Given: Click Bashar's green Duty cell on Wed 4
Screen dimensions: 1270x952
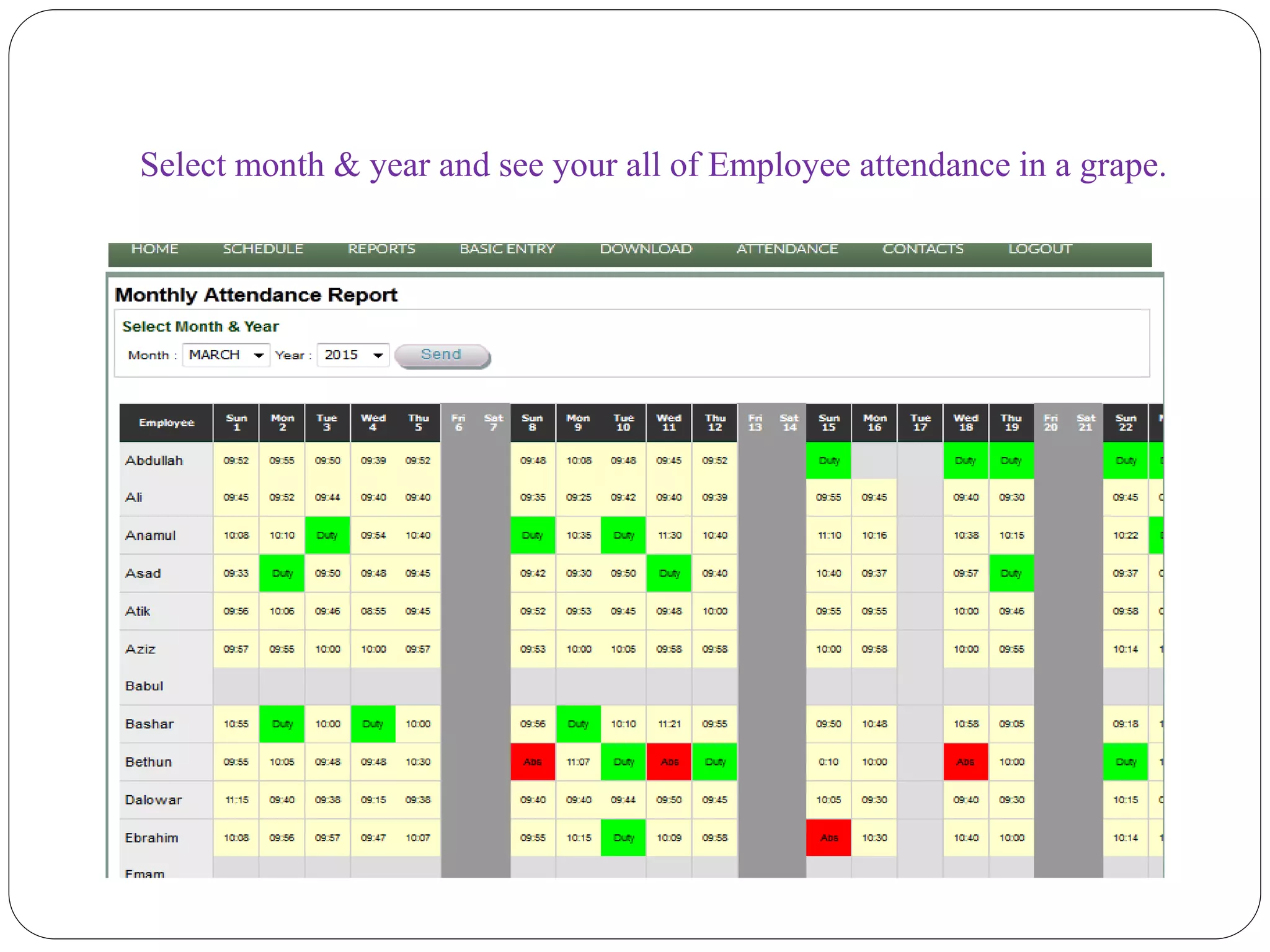Looking at the screenshot, I should coord(373,724).
